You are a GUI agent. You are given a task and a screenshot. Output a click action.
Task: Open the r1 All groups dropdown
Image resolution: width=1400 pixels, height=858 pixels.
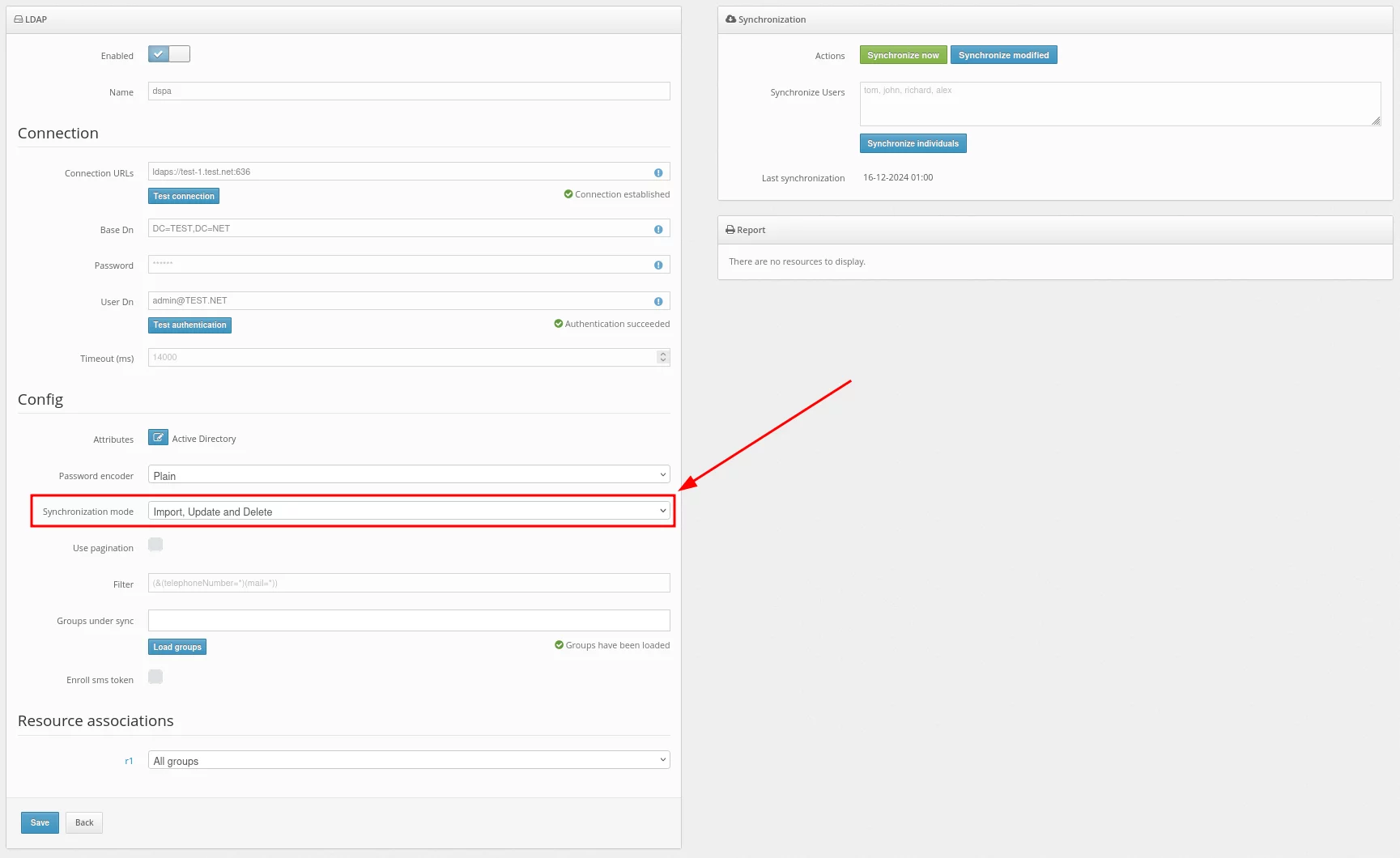pos(409,760)
